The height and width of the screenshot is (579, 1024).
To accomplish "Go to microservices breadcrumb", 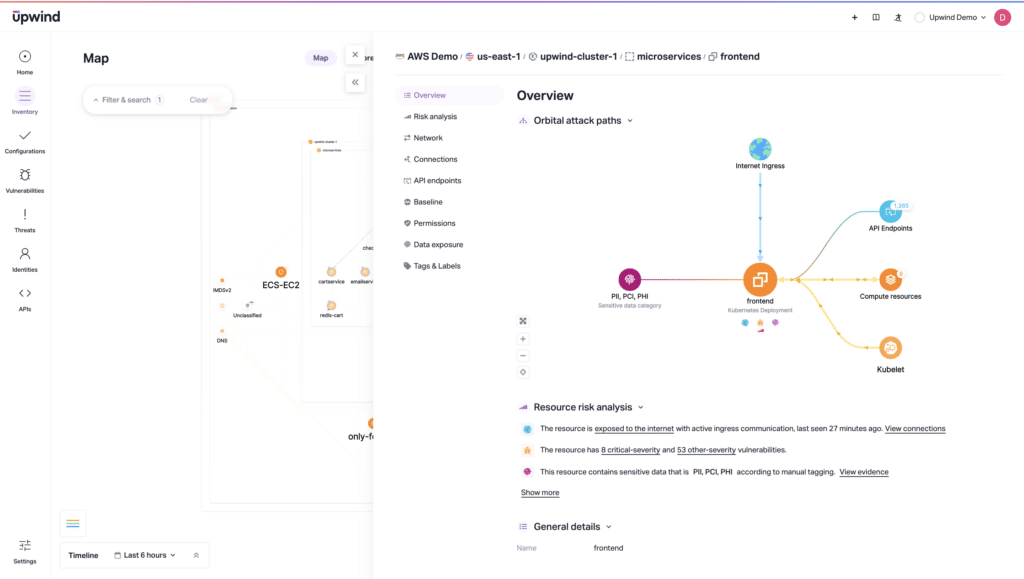I will click(669, 57).
